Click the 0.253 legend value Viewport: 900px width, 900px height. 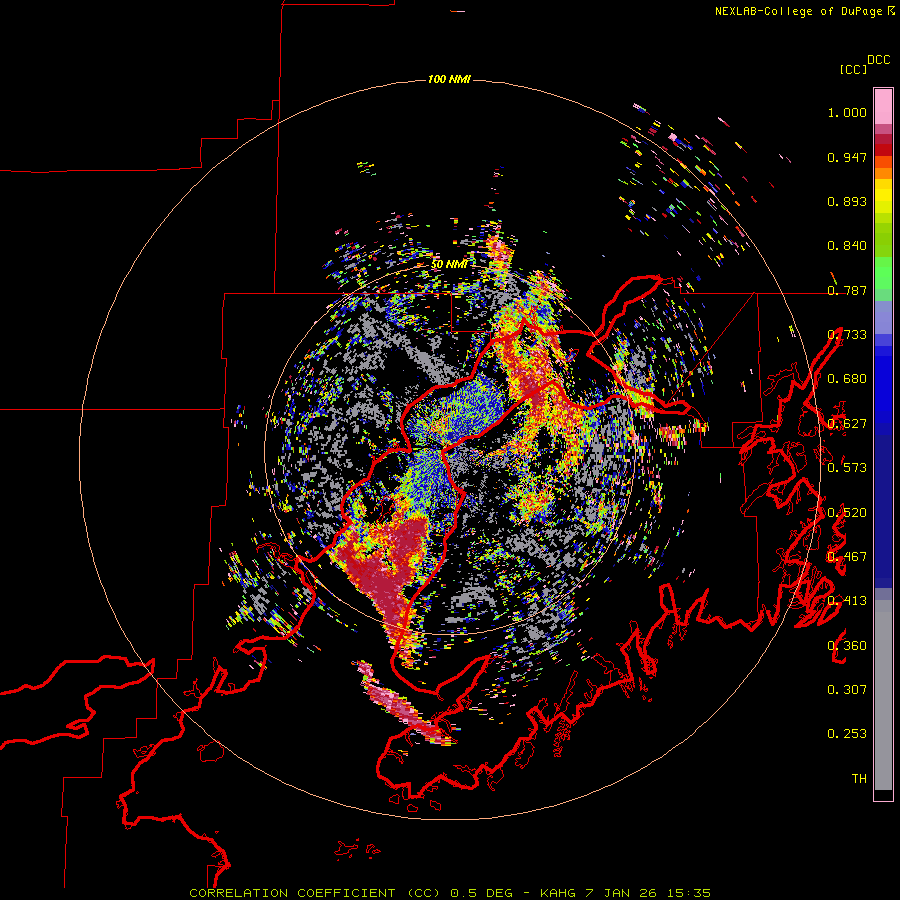click(847, 734)
